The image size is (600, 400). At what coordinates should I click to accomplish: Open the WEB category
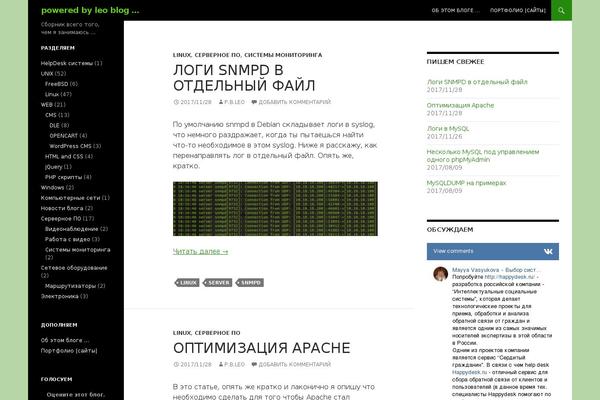coord(47,104)
